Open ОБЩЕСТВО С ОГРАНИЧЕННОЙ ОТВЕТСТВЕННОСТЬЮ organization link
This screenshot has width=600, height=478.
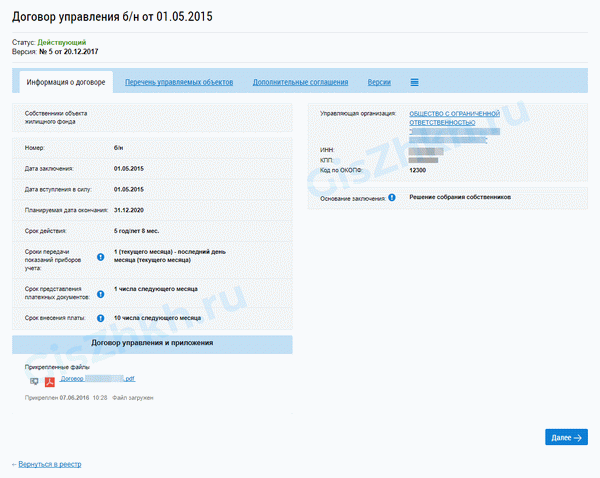(454, 119)
